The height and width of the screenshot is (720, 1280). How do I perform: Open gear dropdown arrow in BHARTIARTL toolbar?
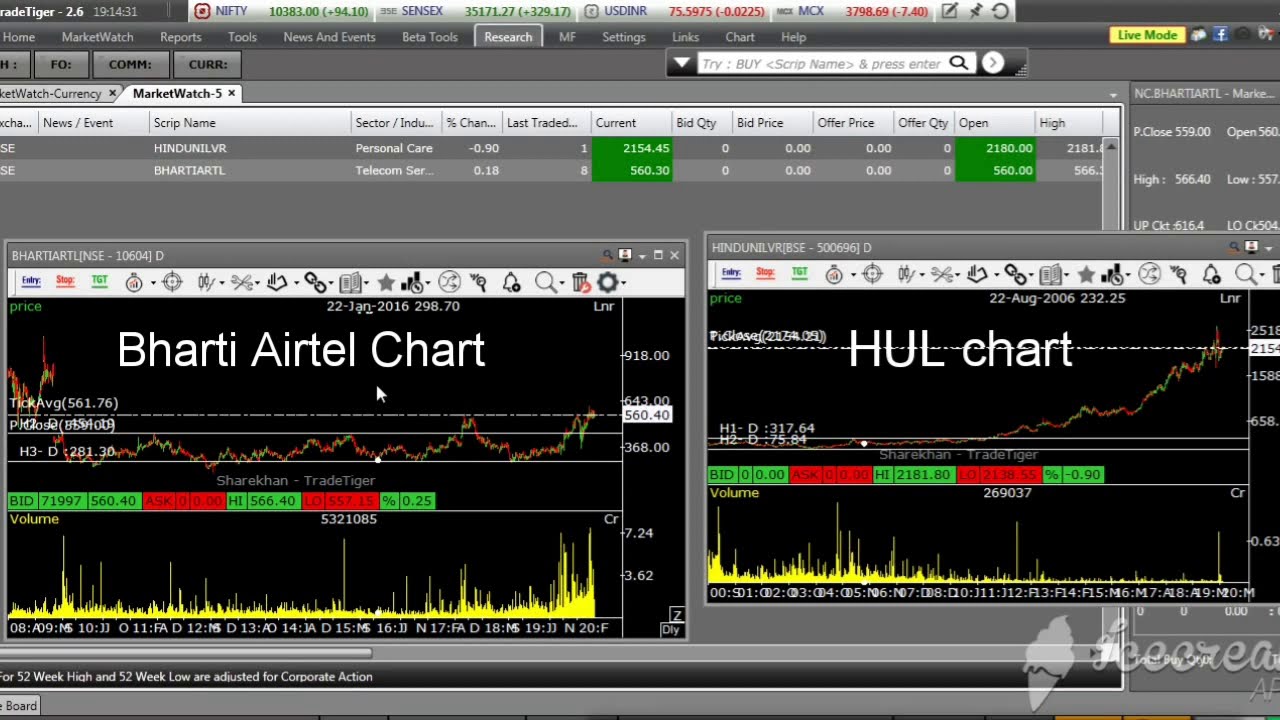coord(624,284)
